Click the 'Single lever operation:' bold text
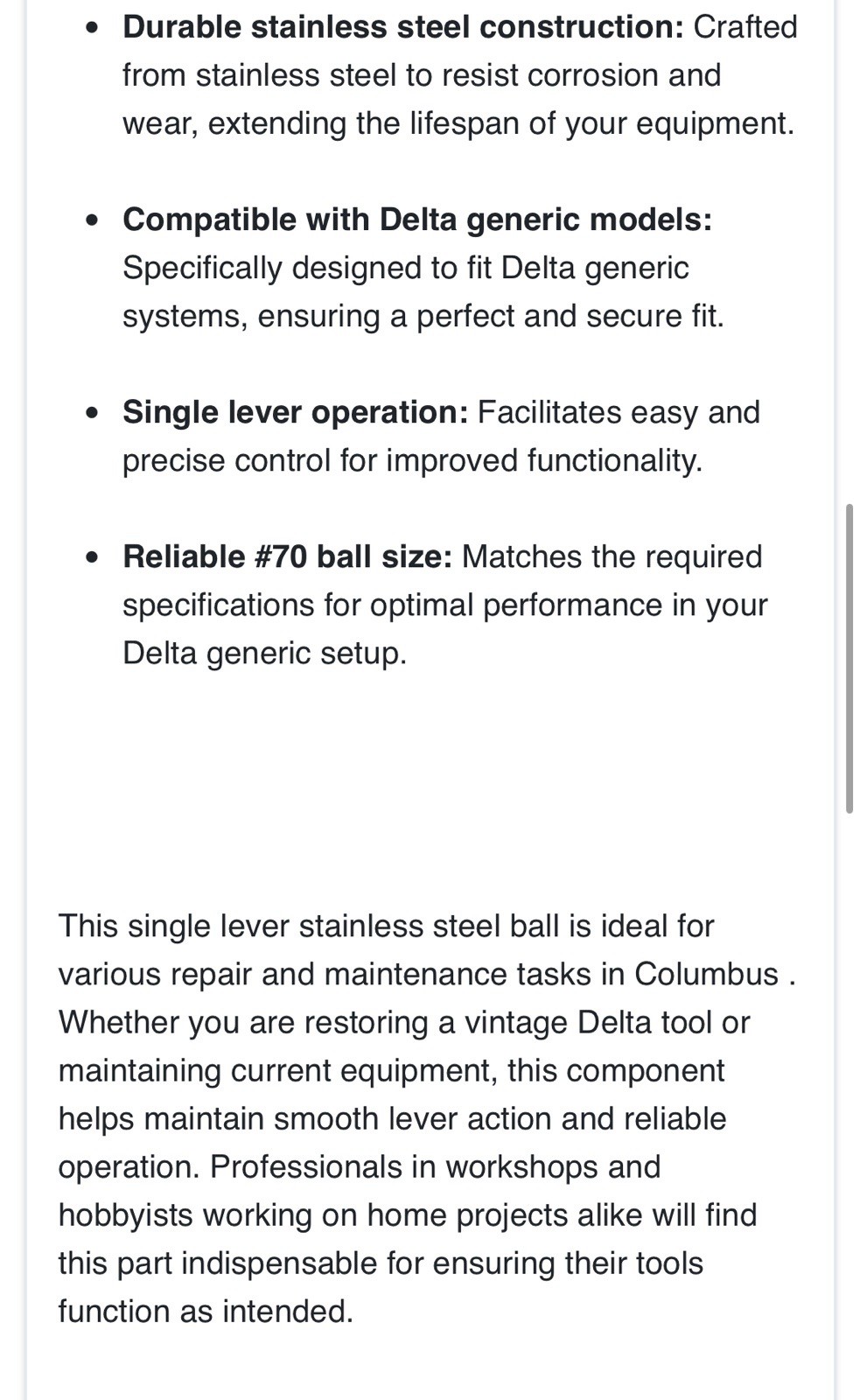The width and height of the screenshot is (860, 1400). [296, 412]
